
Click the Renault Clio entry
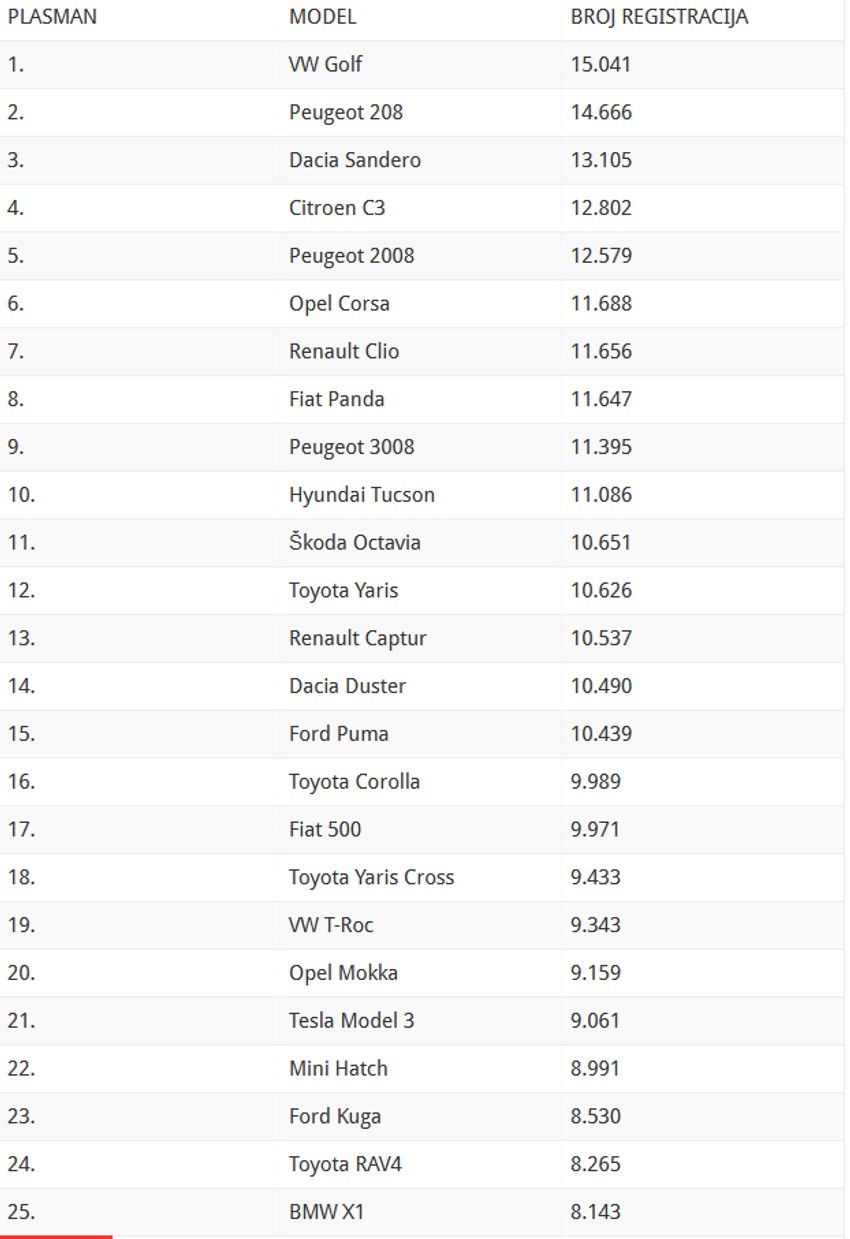pos(344,351)
